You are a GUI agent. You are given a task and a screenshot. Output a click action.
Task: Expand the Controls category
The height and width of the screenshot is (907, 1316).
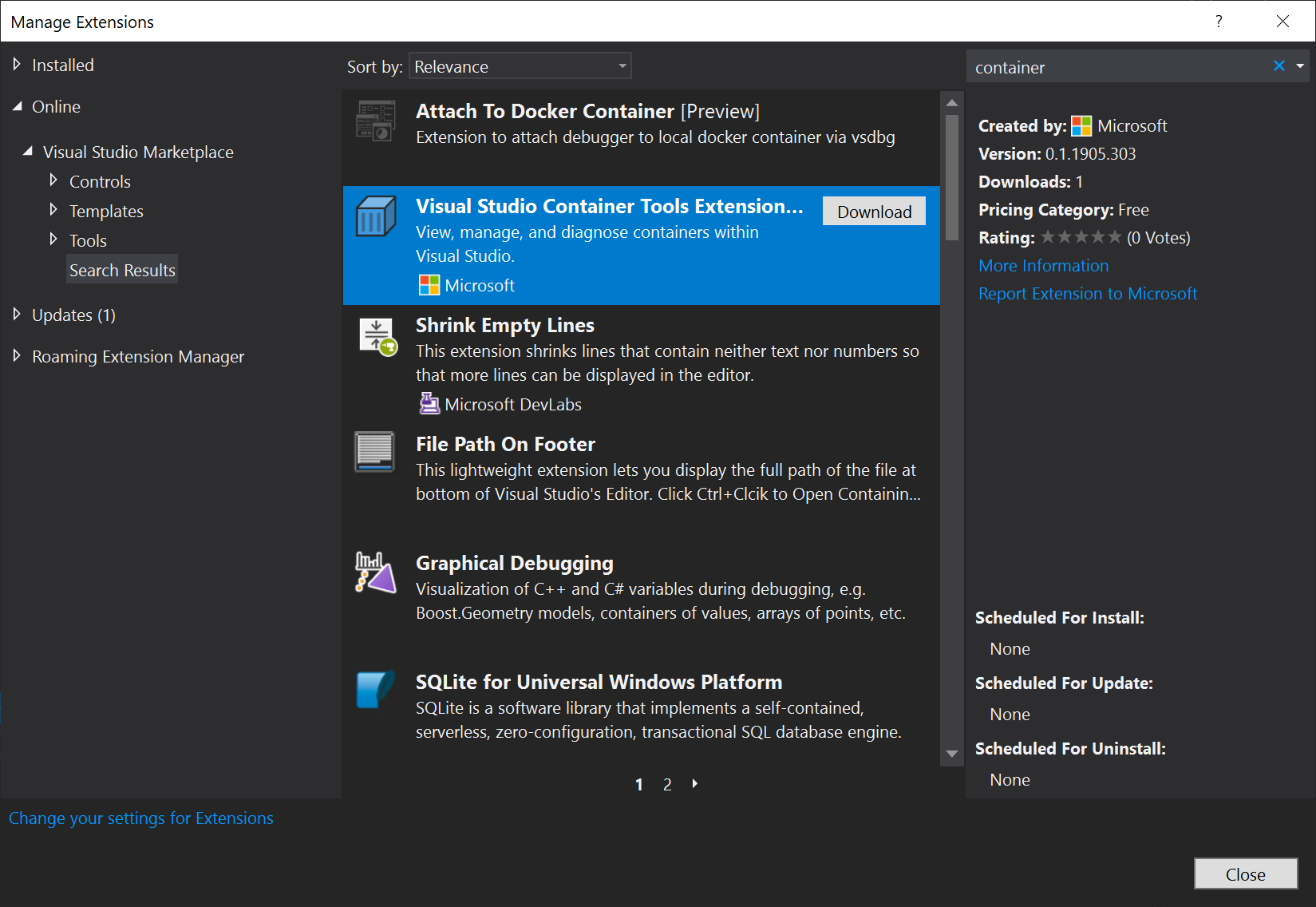[53, 180]
